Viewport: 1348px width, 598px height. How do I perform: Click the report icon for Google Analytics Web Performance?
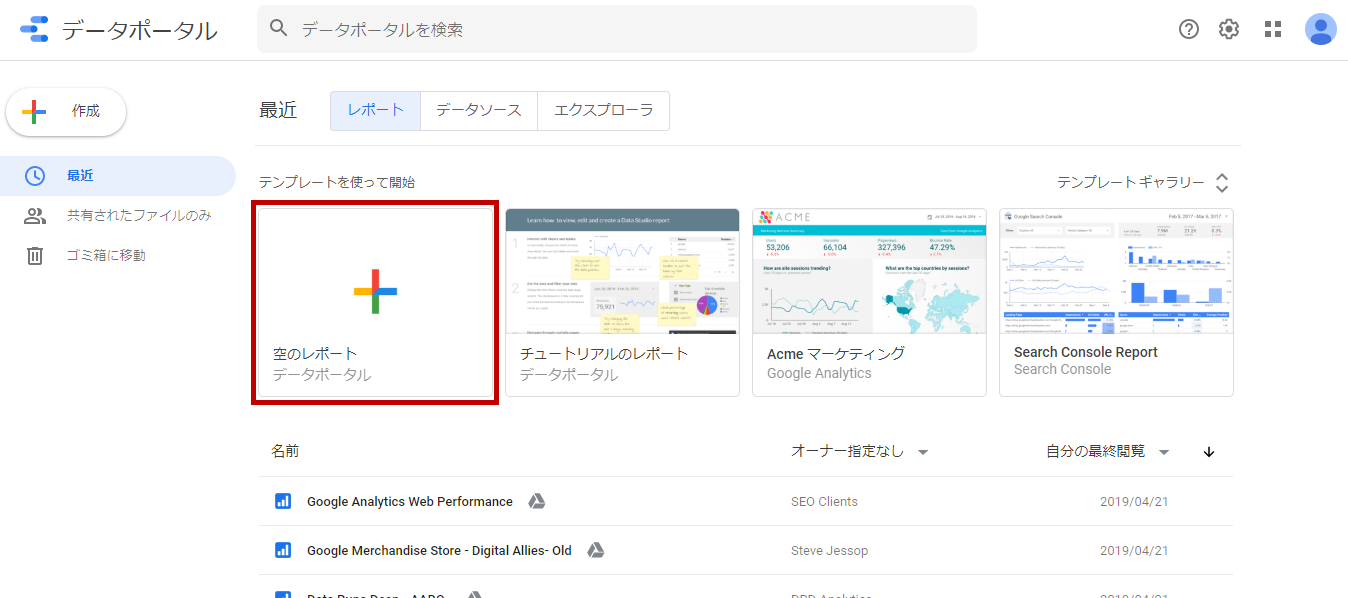pyautogui.click(x=283, y=502)
